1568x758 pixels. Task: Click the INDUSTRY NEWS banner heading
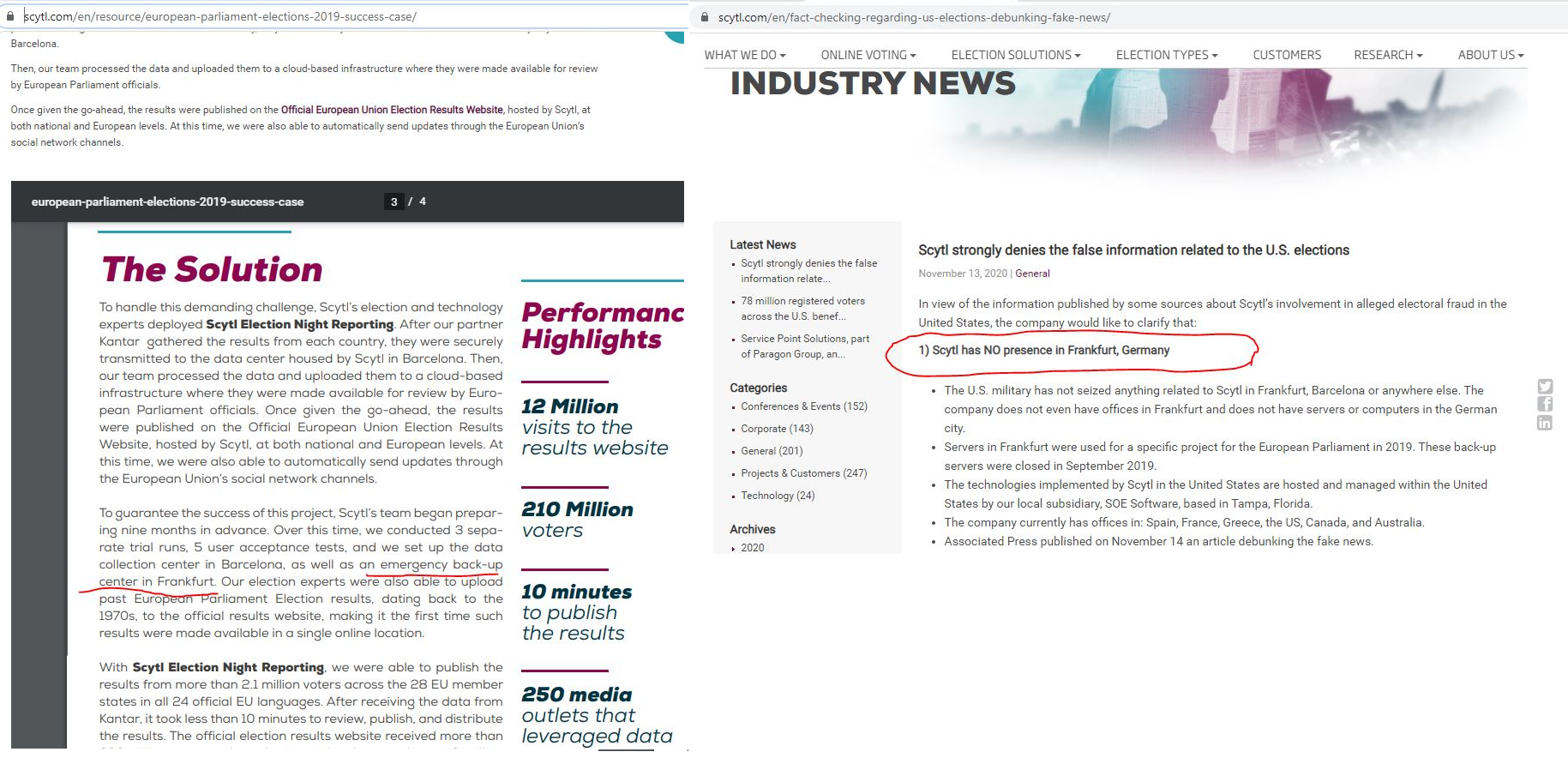tap(873, 83)
